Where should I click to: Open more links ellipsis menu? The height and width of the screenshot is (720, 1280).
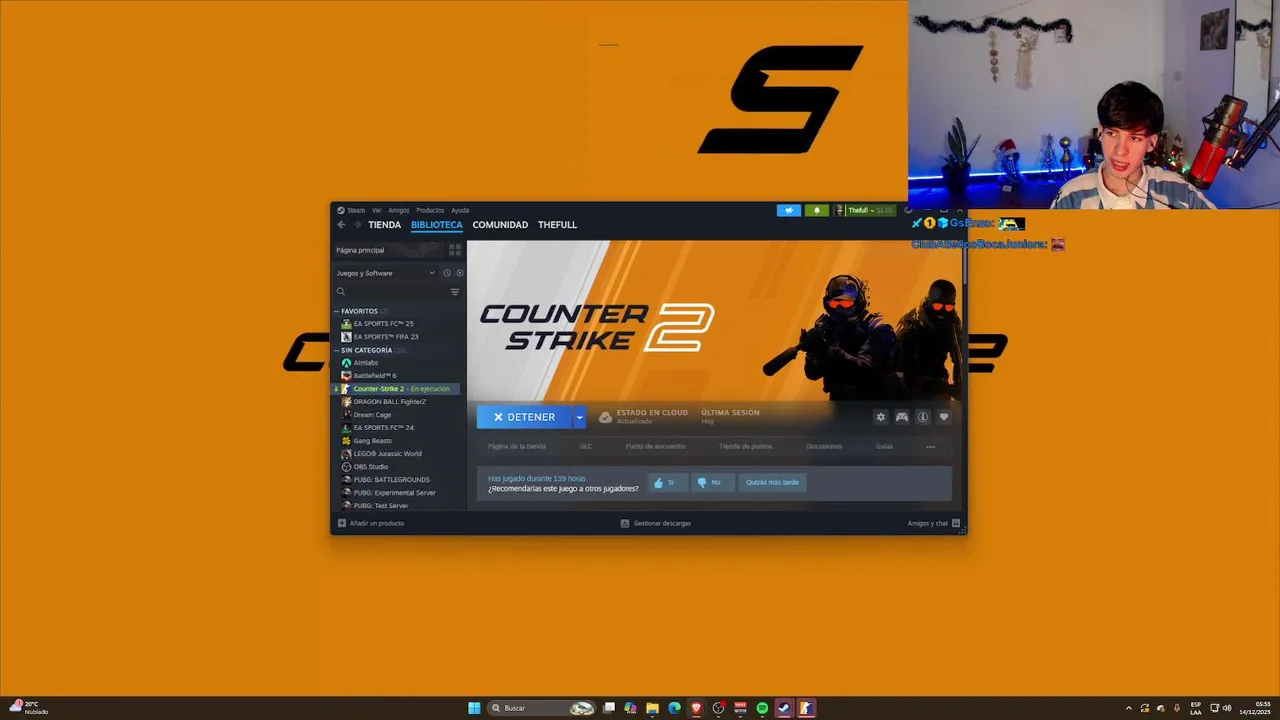pos(930,446)
